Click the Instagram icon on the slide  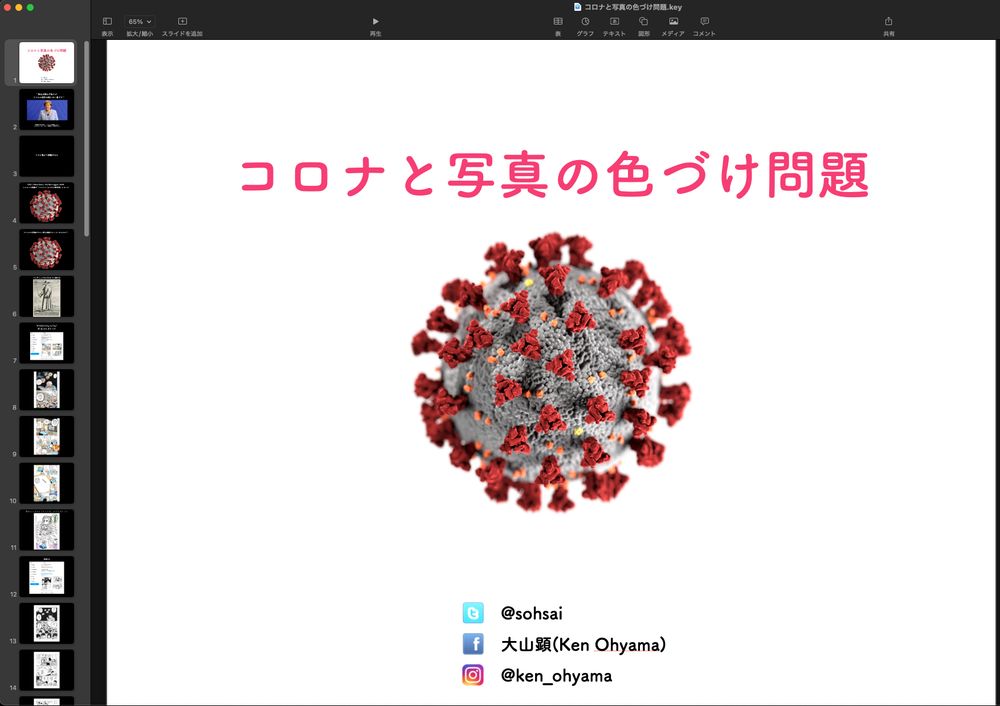[x=473, y=675]
